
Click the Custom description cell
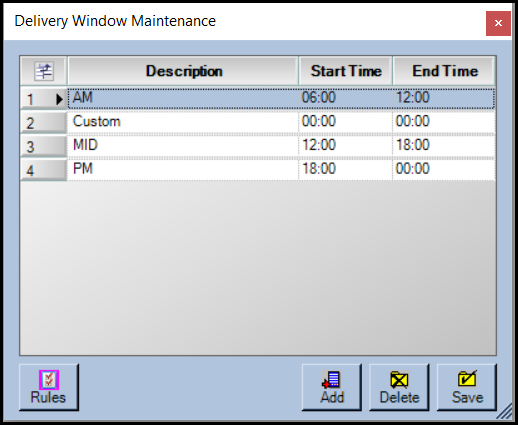183,122
